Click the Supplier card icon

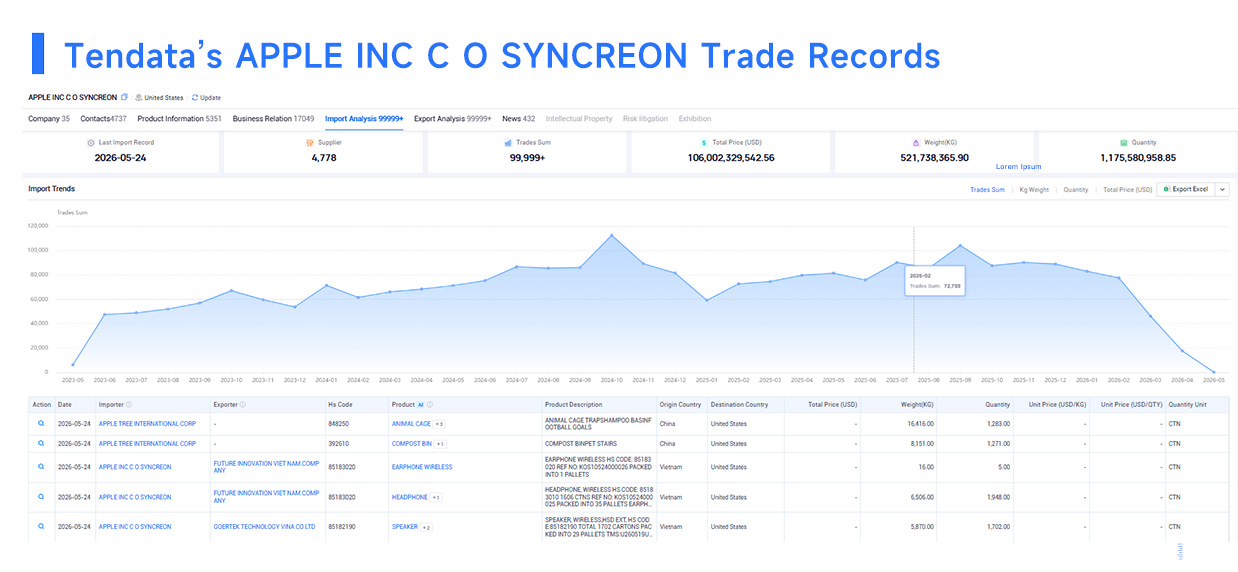[309, 143]
